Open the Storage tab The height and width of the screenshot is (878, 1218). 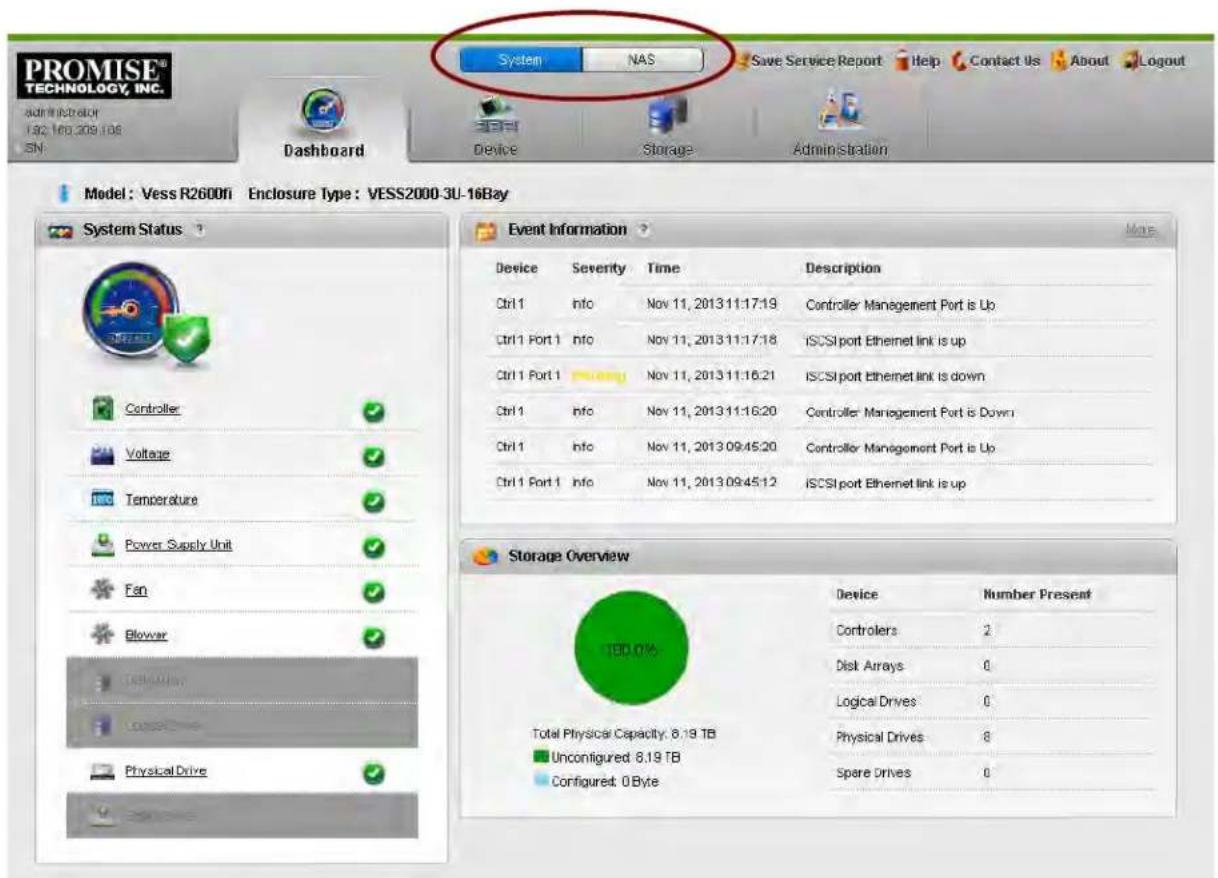click(668, 125)
